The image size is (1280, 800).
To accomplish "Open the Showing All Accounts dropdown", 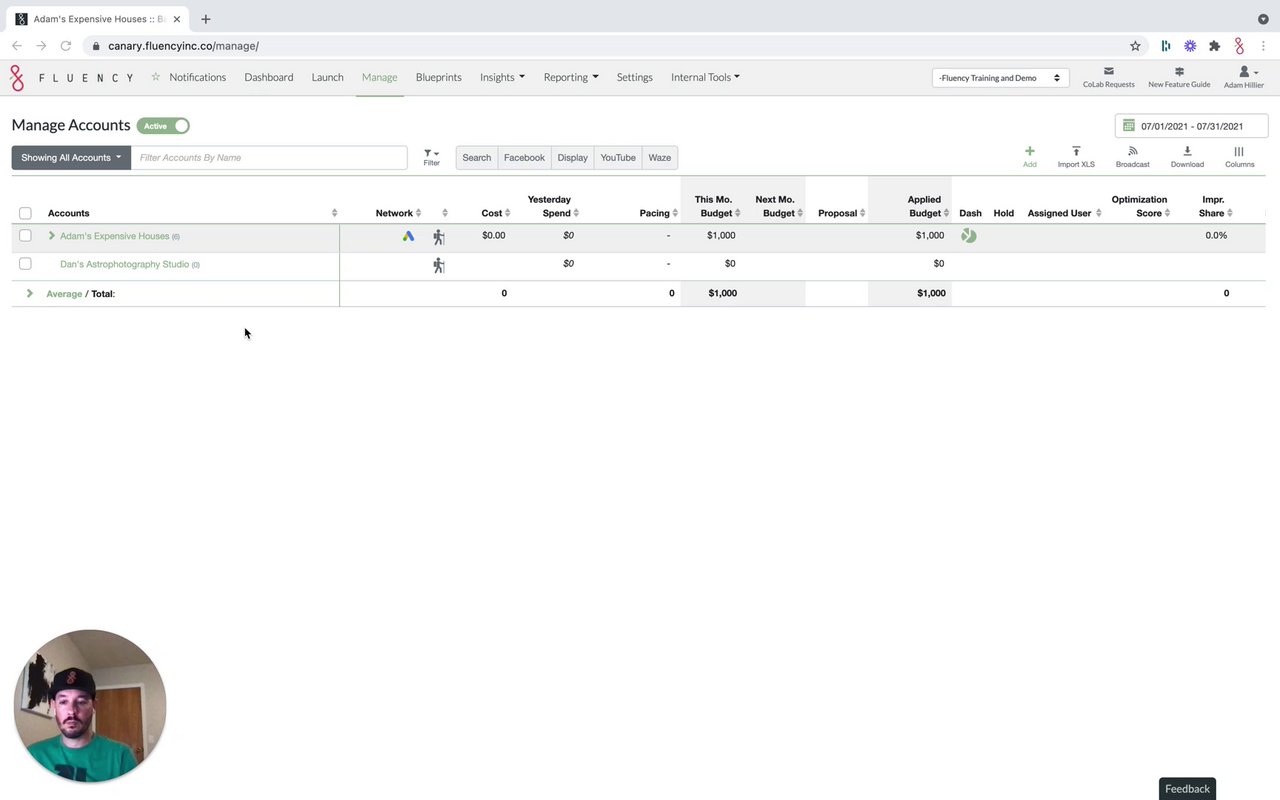I will click(71, 157).
